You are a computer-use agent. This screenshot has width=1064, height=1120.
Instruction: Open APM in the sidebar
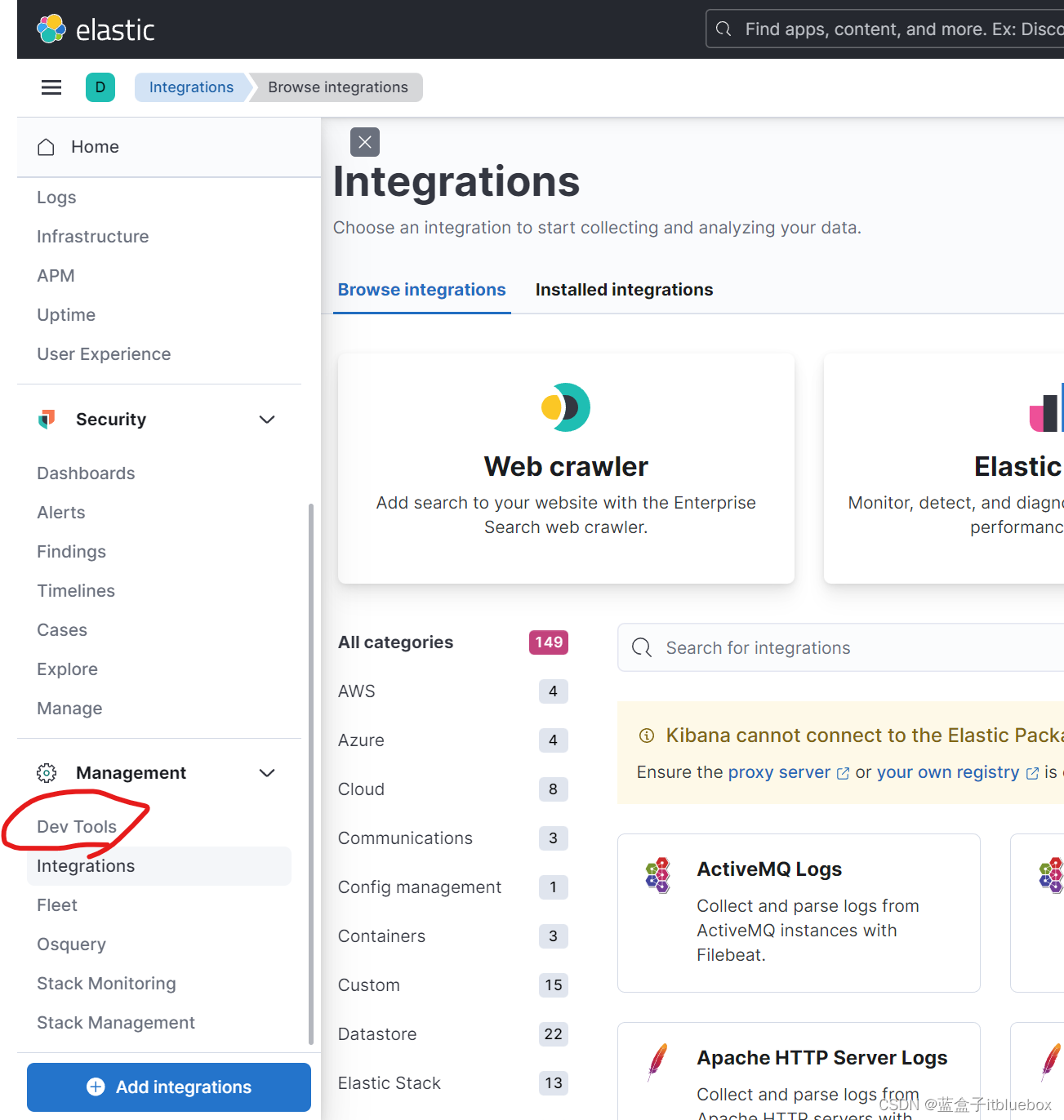(x=56, y=276)
